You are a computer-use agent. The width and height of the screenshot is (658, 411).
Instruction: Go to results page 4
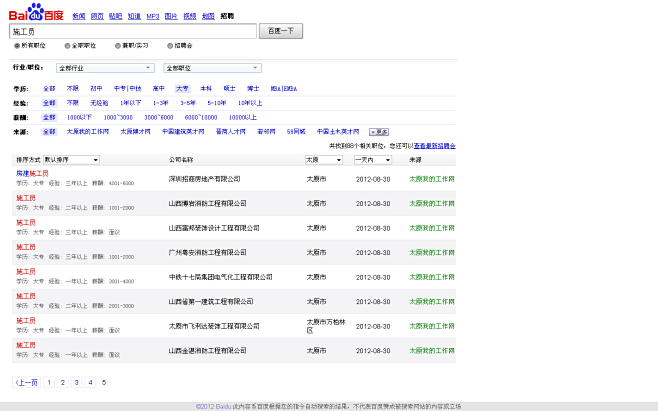pyautogui.click(x=90, y=382)
